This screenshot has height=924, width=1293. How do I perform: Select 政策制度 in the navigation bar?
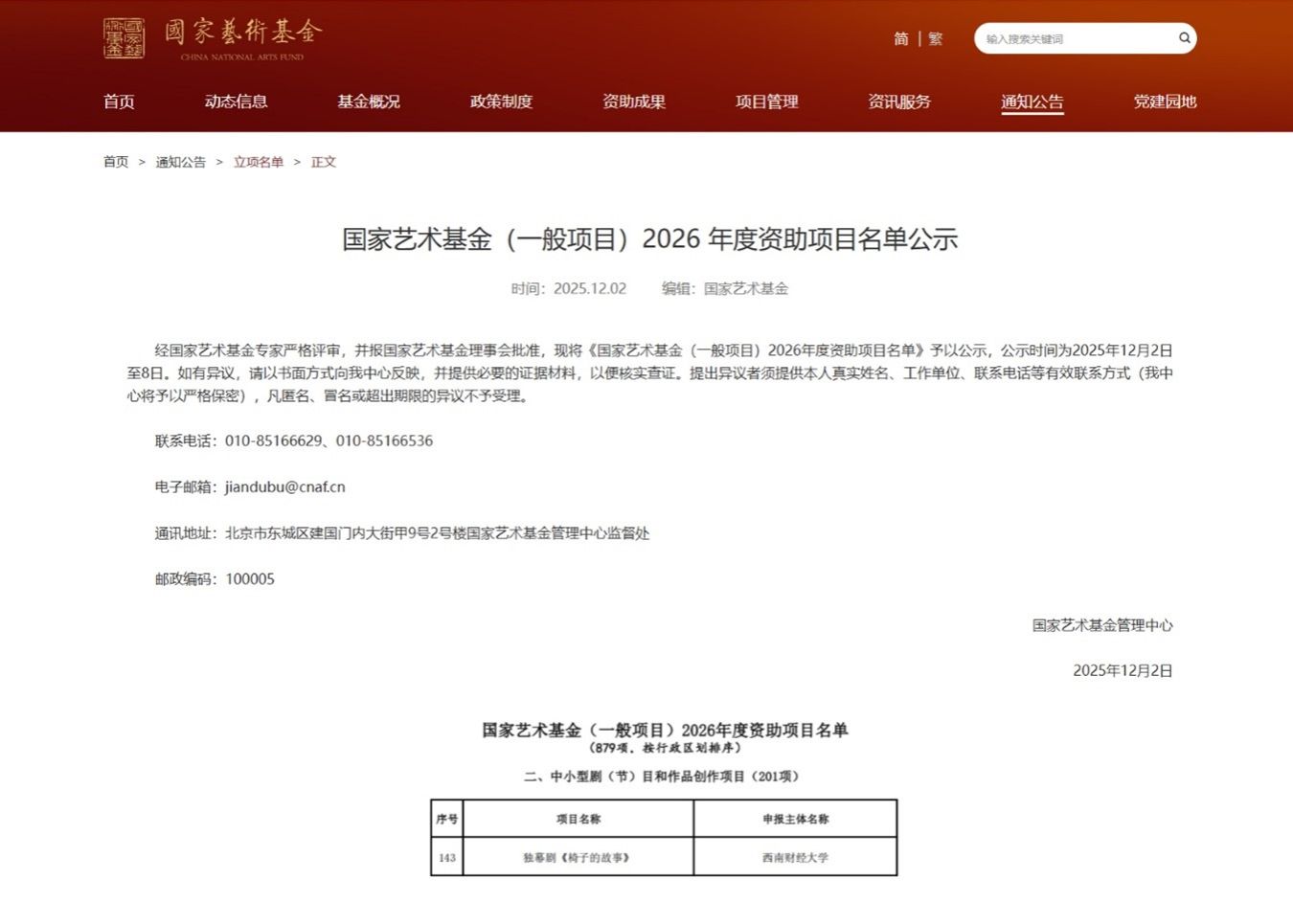tap(501, 101)
